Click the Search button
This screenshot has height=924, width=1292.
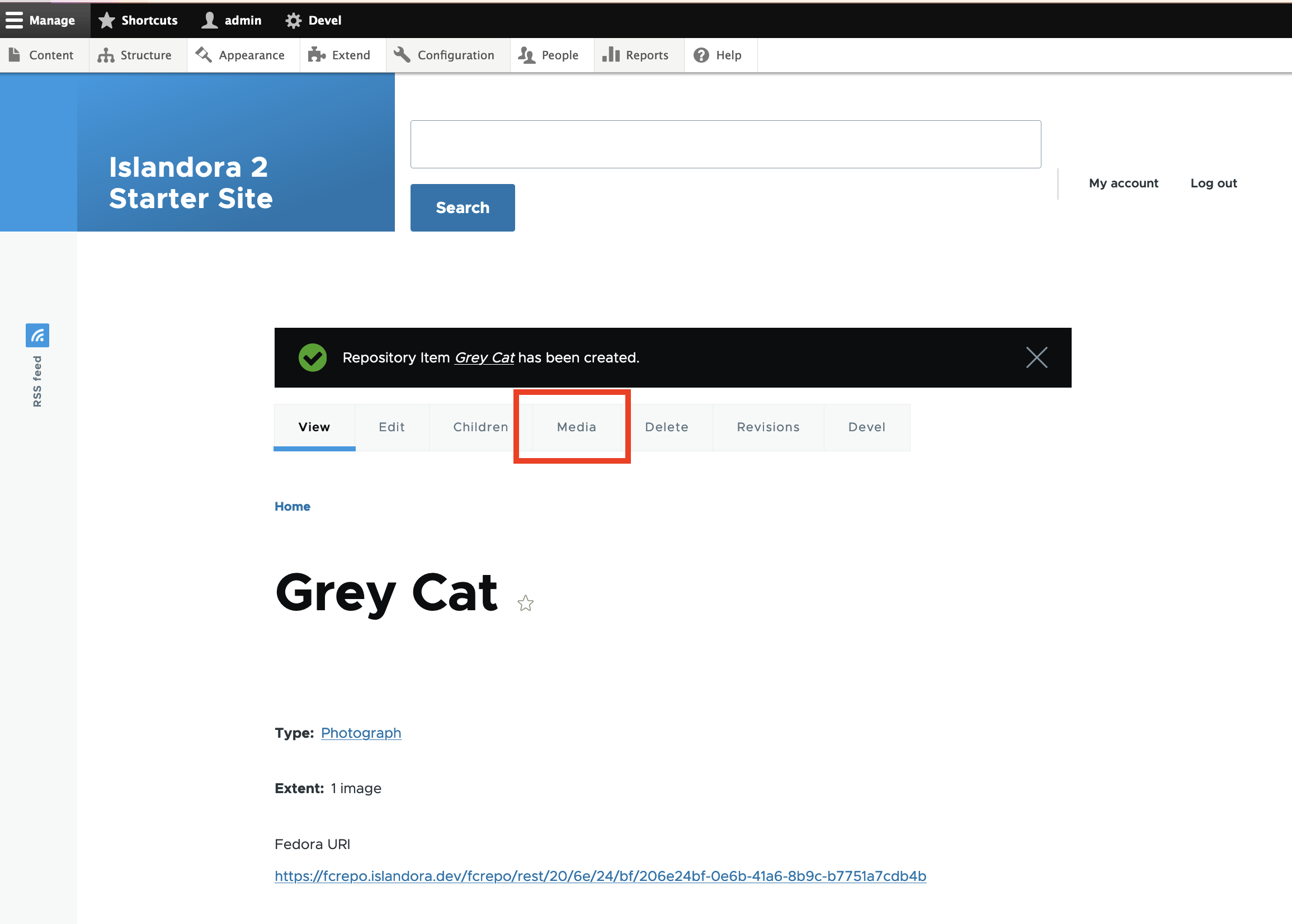(x=463, y=207)
